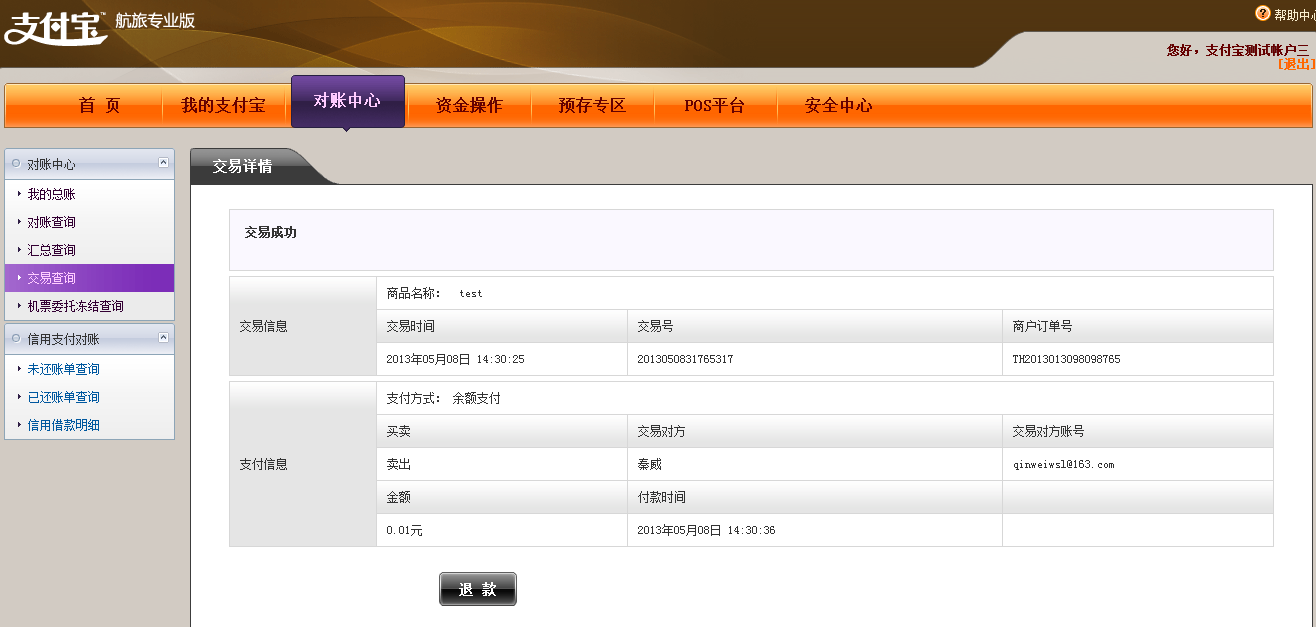This screenshot has width=1316, height=627.
Task: Open 信用借款明细 in the sidebar
Action: pos(63,425)
